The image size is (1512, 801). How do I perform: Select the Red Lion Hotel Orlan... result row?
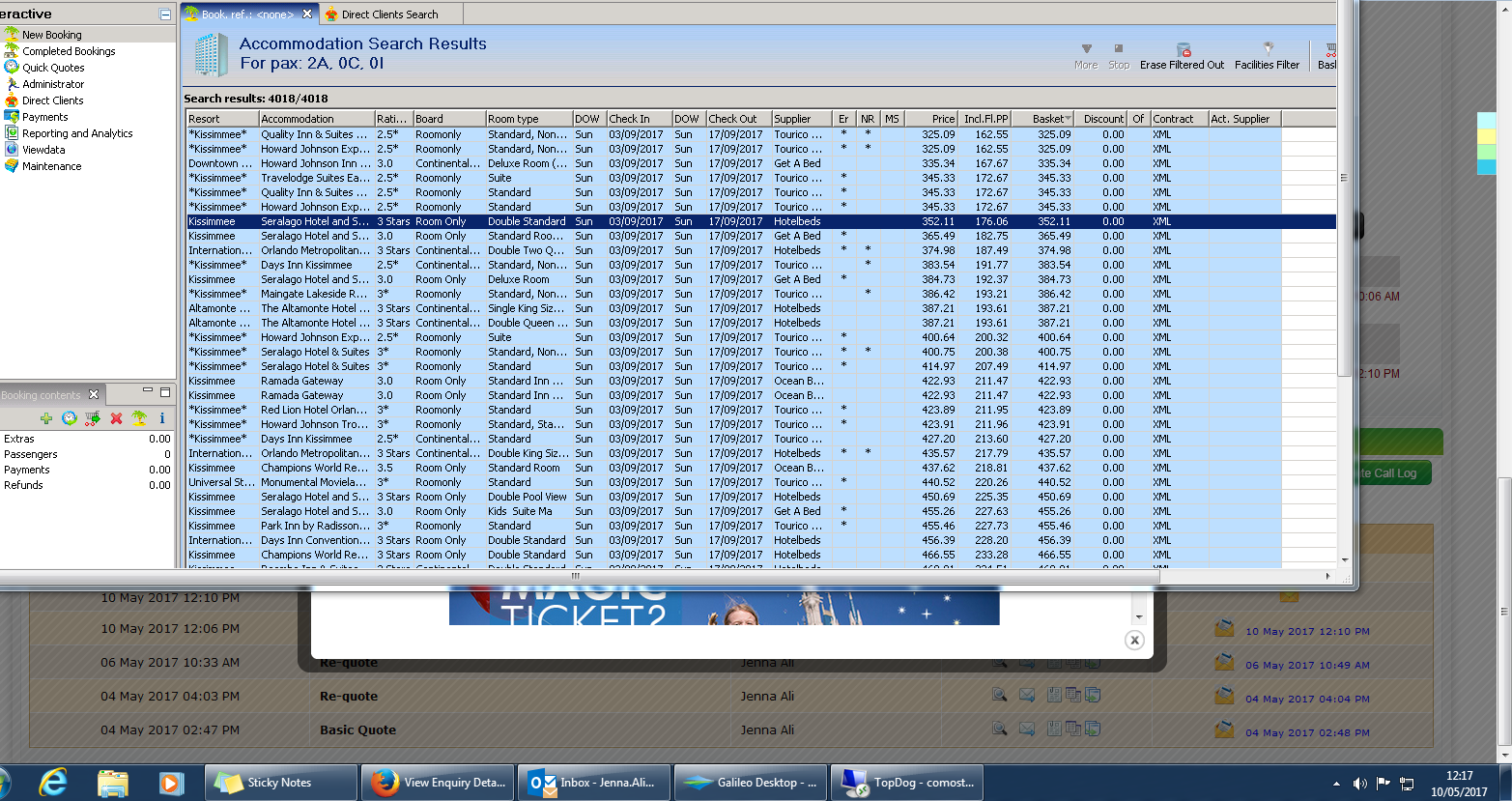[x=761, y=410]
